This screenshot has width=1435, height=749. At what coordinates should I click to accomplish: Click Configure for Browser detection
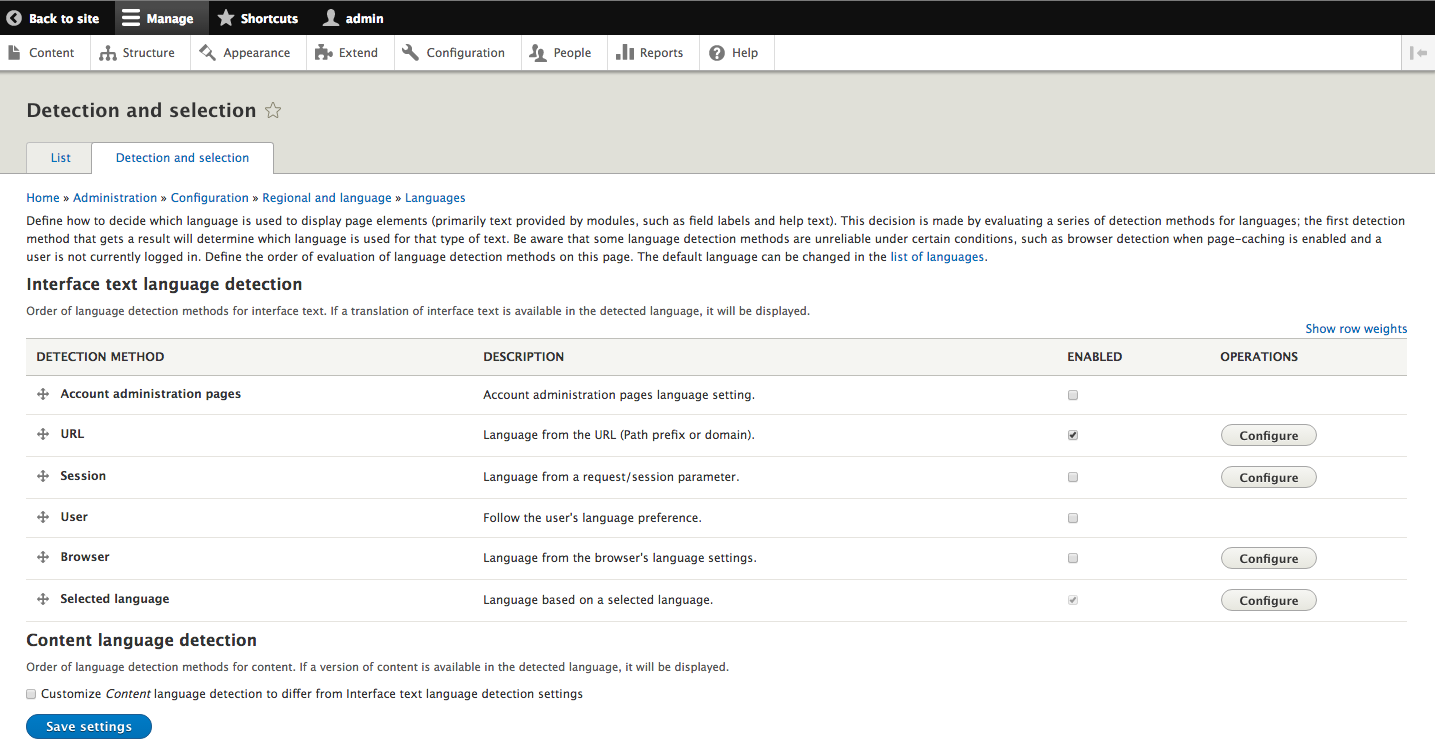pyautogui.click(x=1268, y=559)
